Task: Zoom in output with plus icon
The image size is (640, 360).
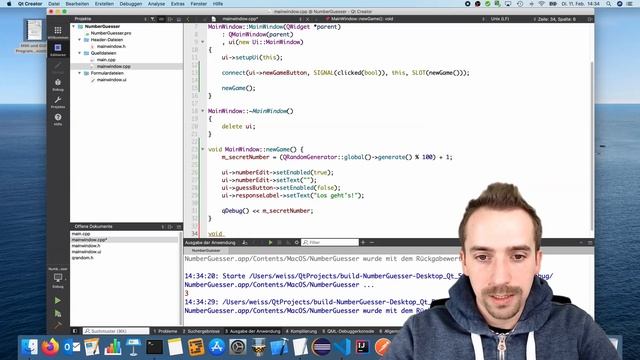Action: pyautogui.click(x=363, y=242)
